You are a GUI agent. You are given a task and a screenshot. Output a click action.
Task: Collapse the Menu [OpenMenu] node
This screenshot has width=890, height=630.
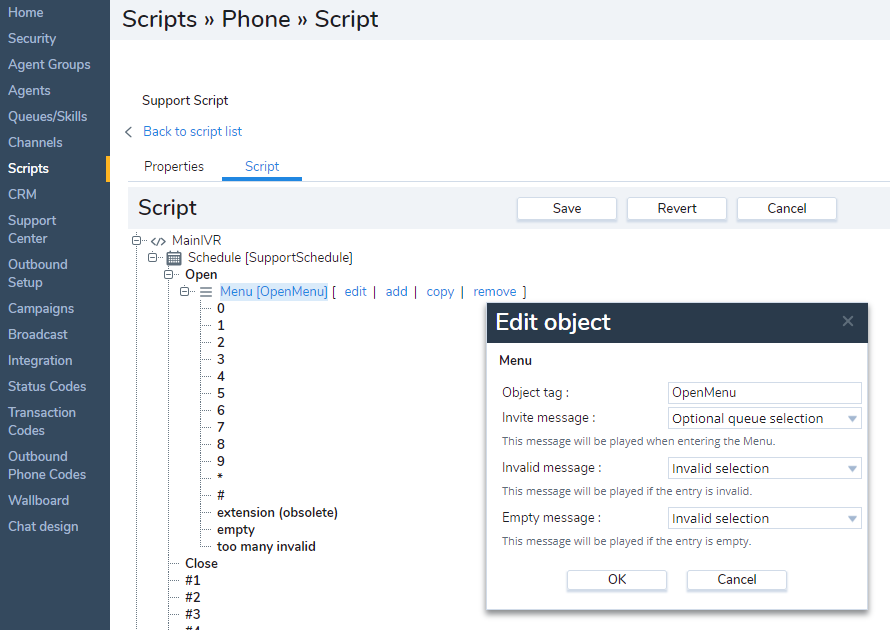[x=184, y=291]
